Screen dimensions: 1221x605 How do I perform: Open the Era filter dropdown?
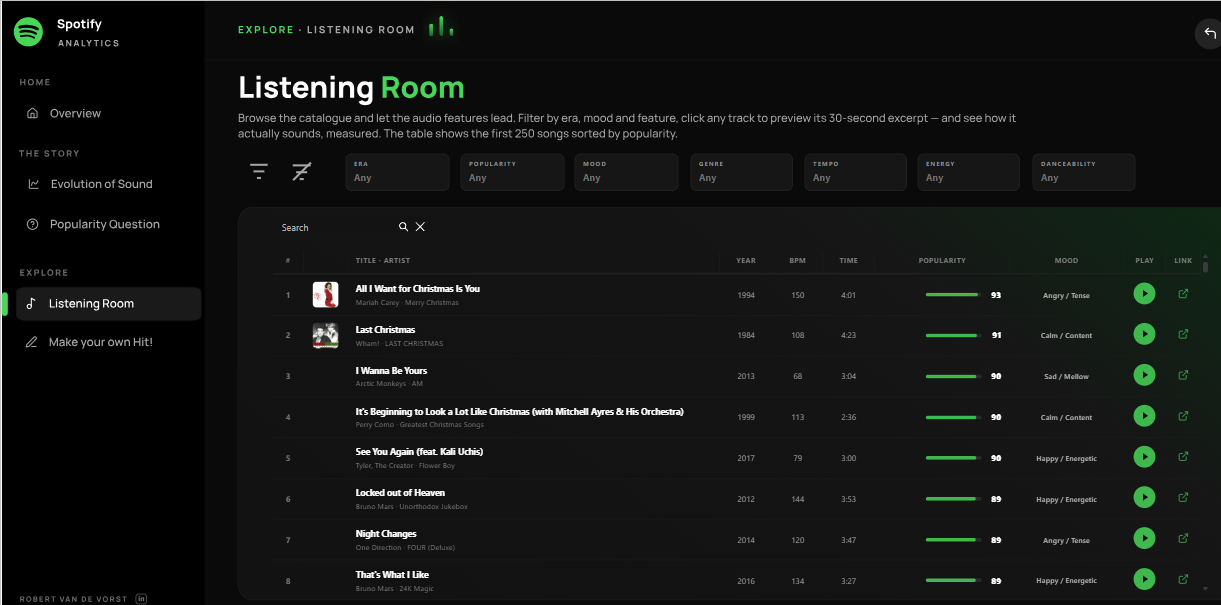397,172
